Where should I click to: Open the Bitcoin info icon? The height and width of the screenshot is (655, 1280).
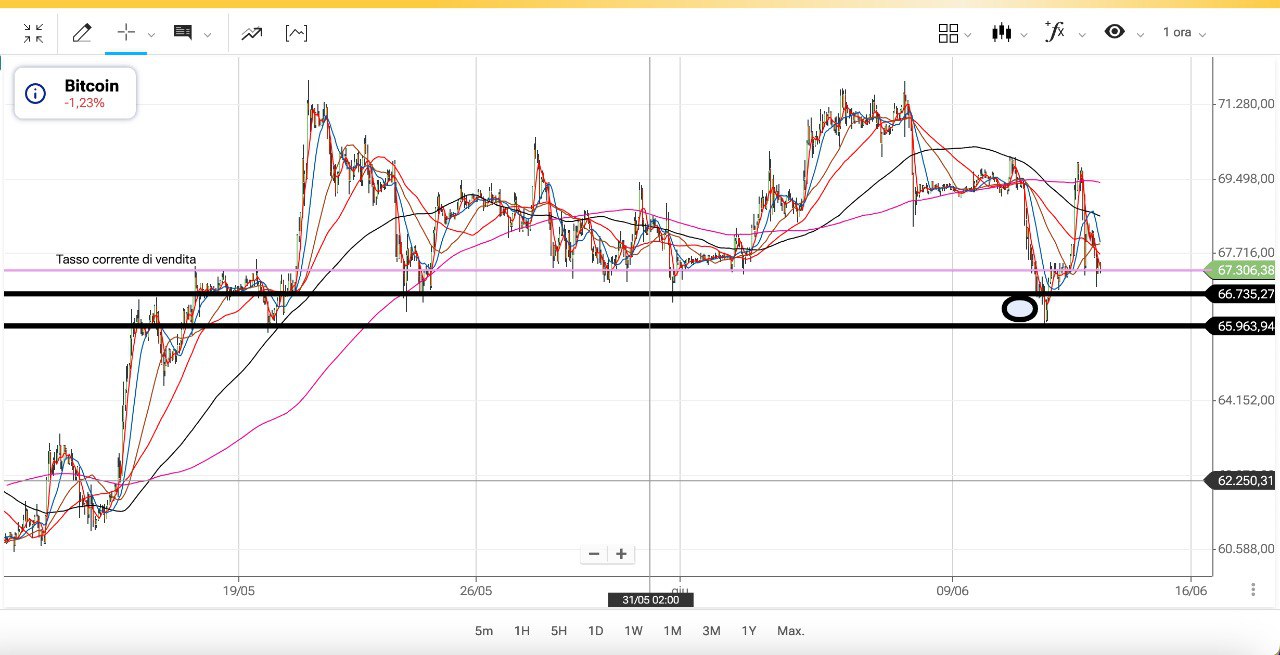click(35, 94)
